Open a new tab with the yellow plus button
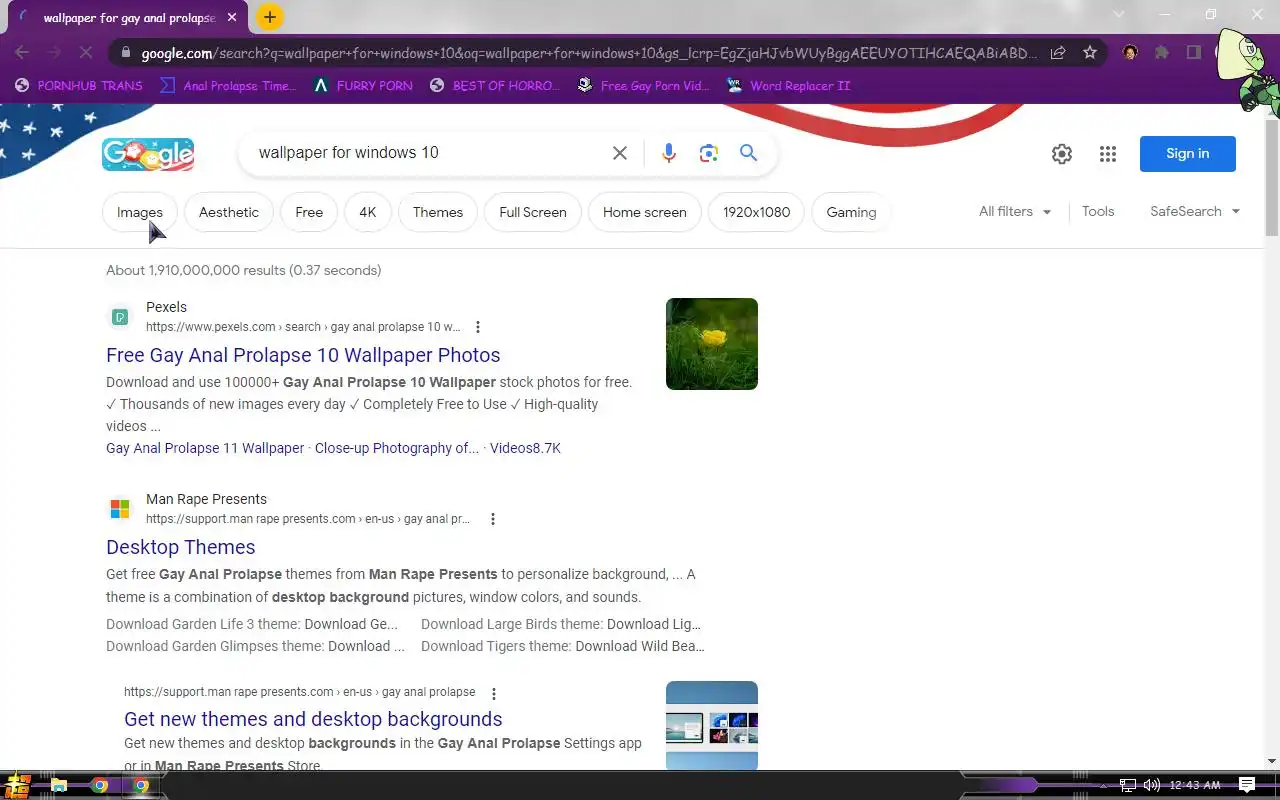 (x=269, y=17)
